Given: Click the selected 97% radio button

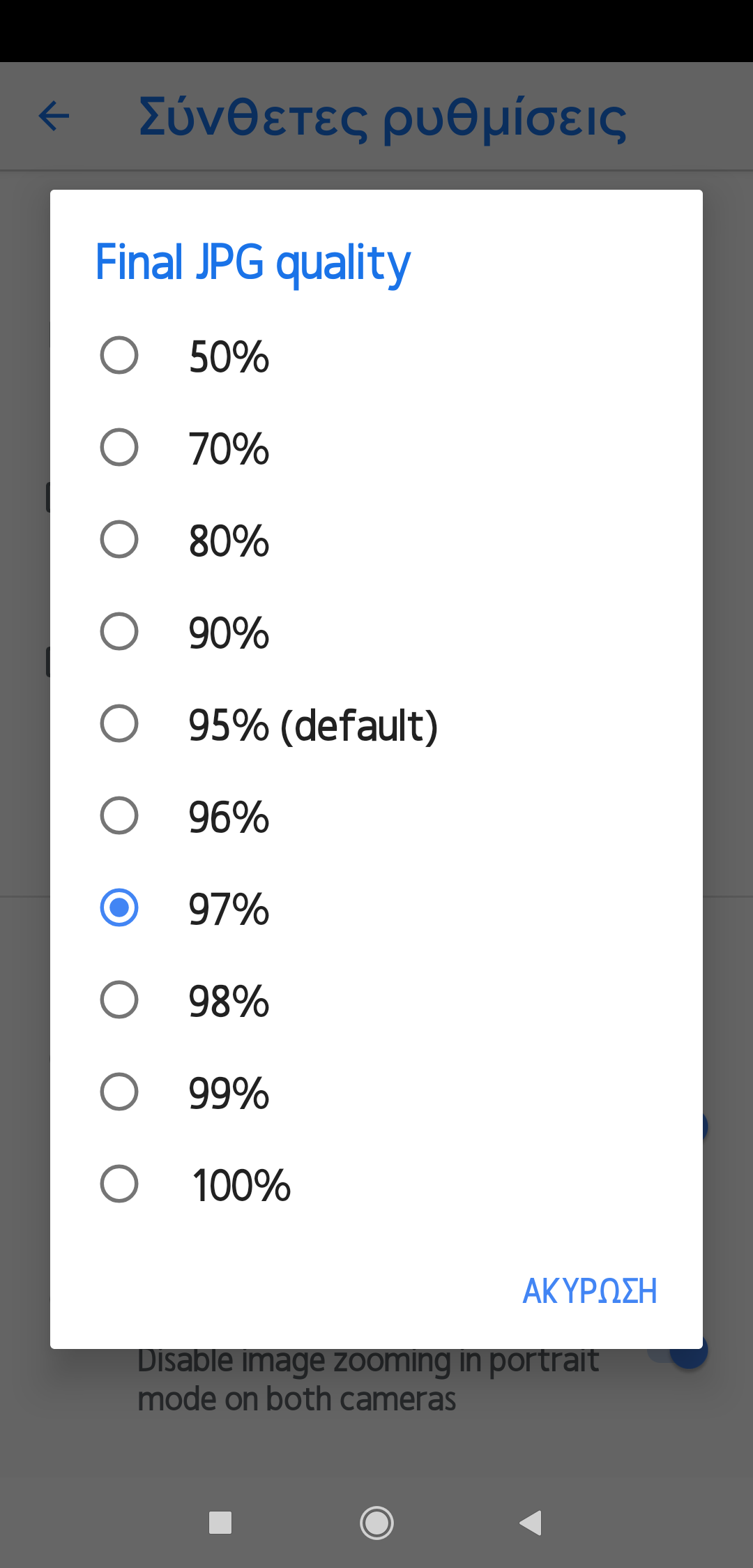Looking at the screenshot, I should [x=119, y=908].
